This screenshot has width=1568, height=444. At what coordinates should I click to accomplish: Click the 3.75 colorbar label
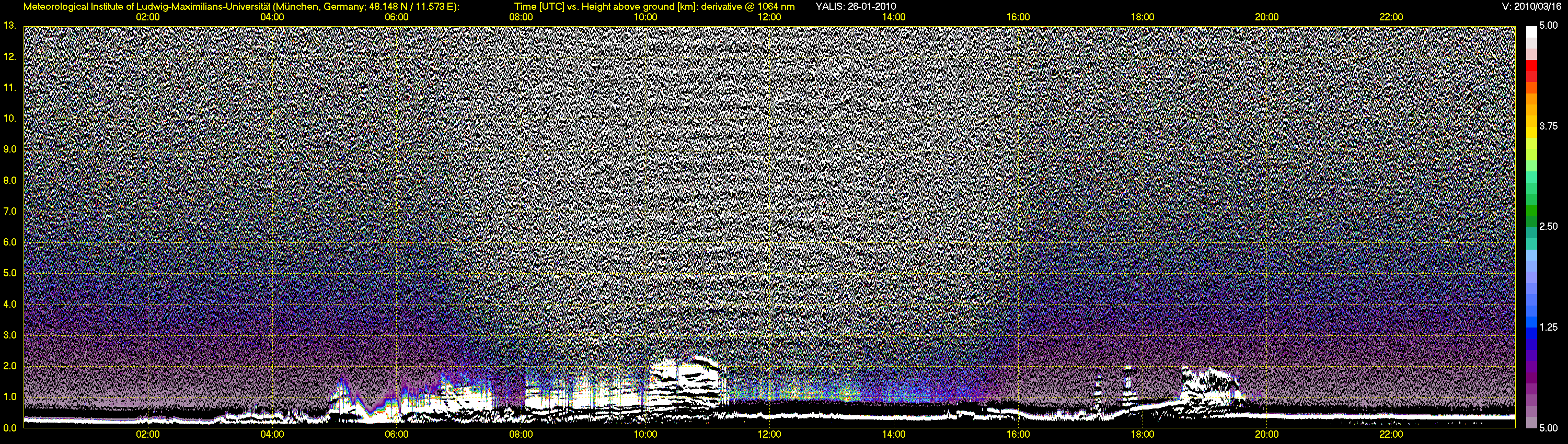[x=1548, y=126]
